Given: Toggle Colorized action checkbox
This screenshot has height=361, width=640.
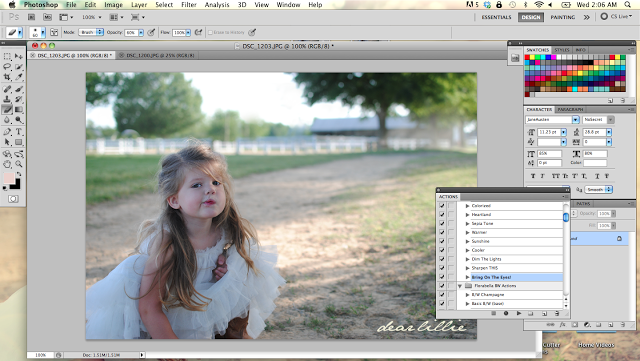Looking at the screenshot, I should 442,205.
